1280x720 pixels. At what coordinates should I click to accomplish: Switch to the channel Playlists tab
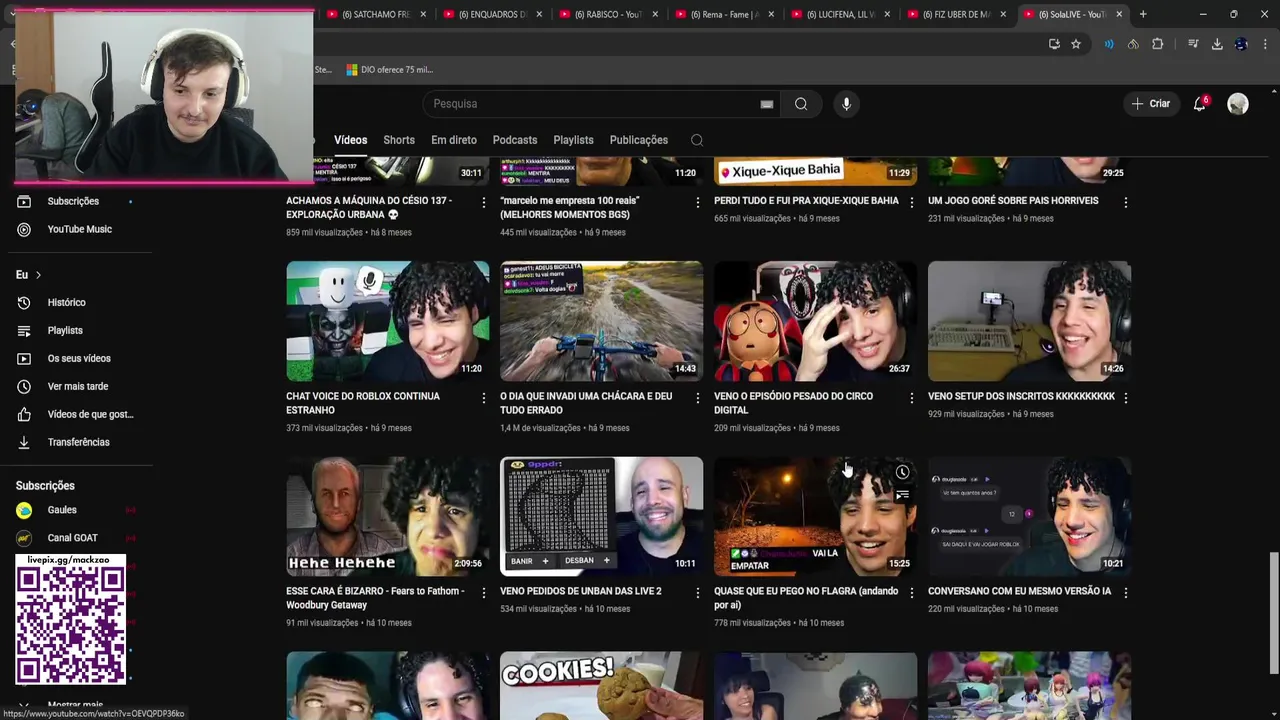(573, 140)
